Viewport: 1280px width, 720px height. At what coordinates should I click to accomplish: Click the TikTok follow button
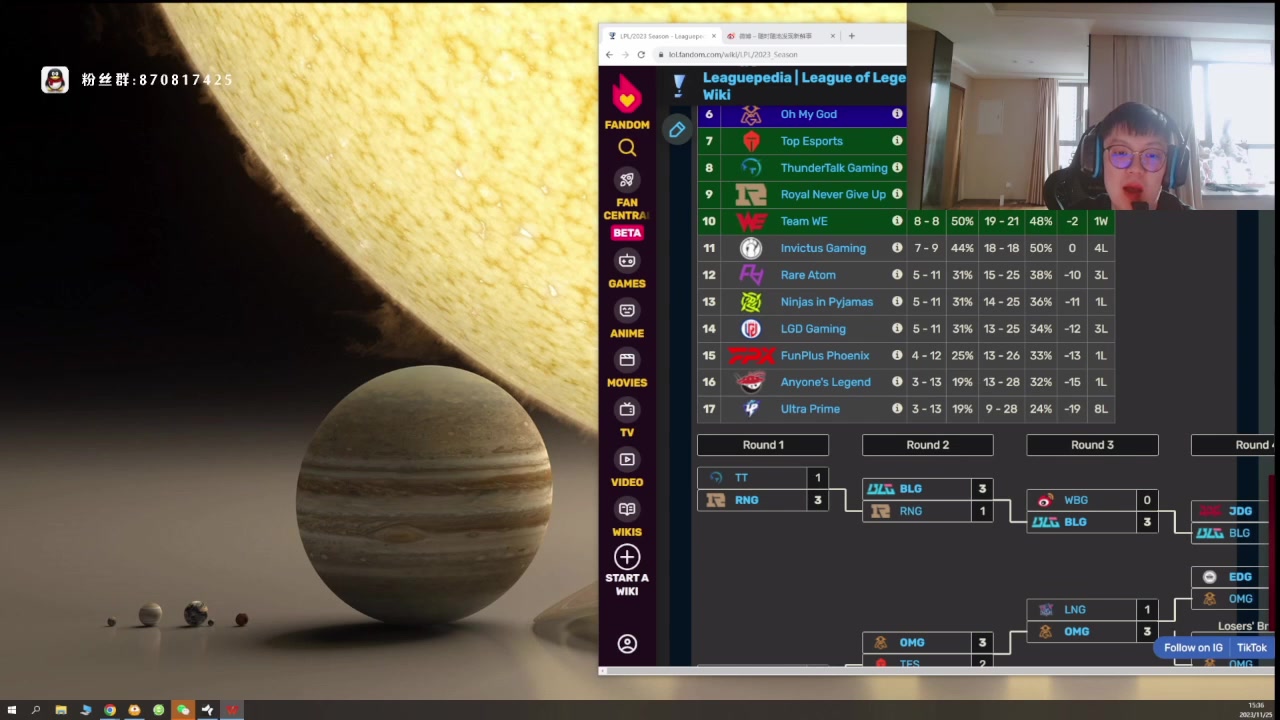pos(1251,648)
